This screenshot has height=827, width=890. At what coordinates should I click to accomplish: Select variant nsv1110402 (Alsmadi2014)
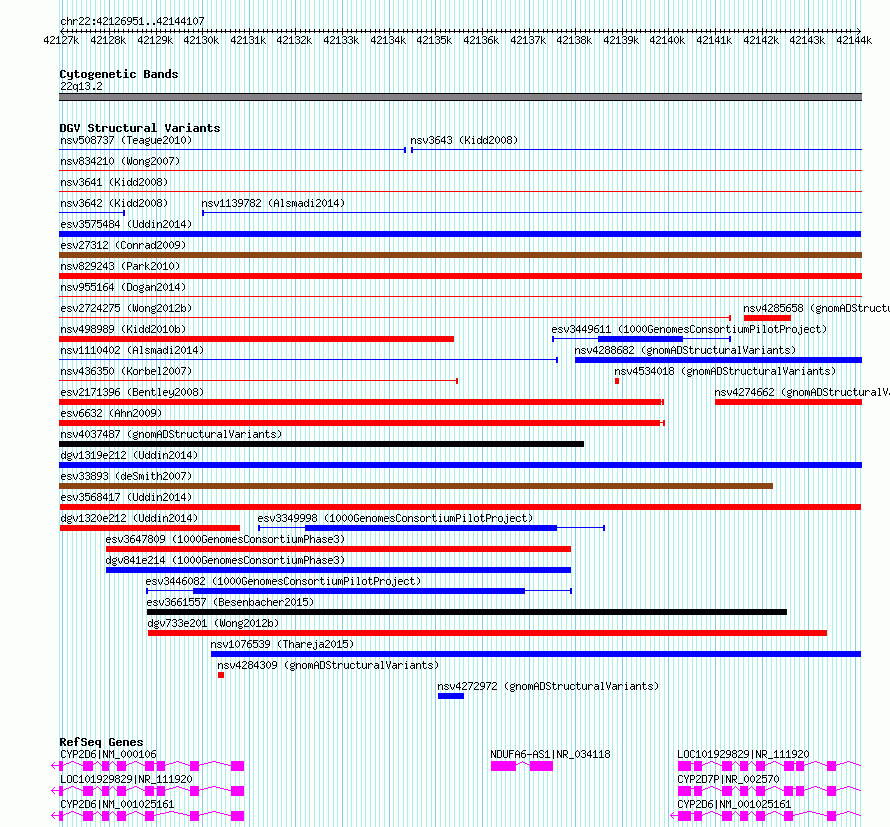click(132, 350)
